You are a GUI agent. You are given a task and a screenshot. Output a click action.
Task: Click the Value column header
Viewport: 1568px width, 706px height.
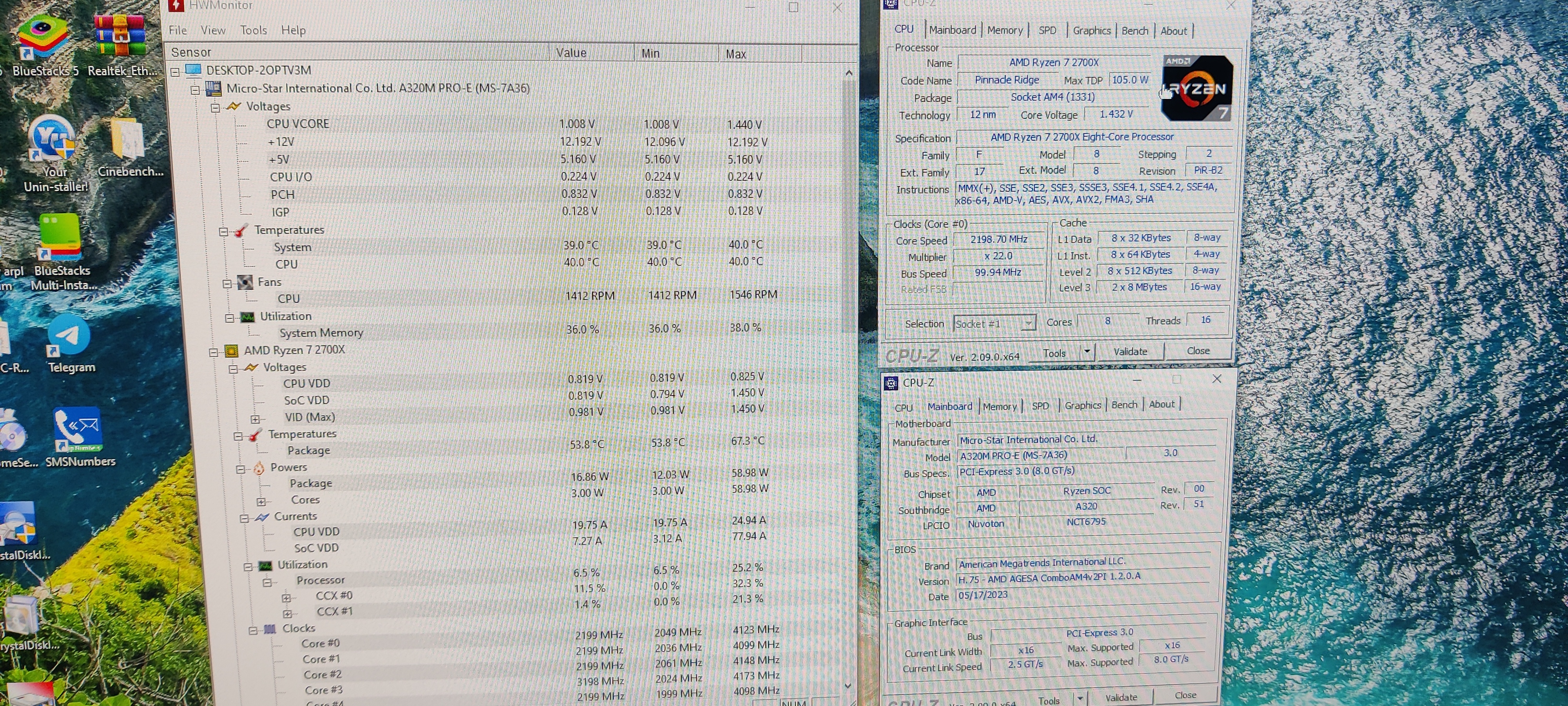[x=592, y=53]
